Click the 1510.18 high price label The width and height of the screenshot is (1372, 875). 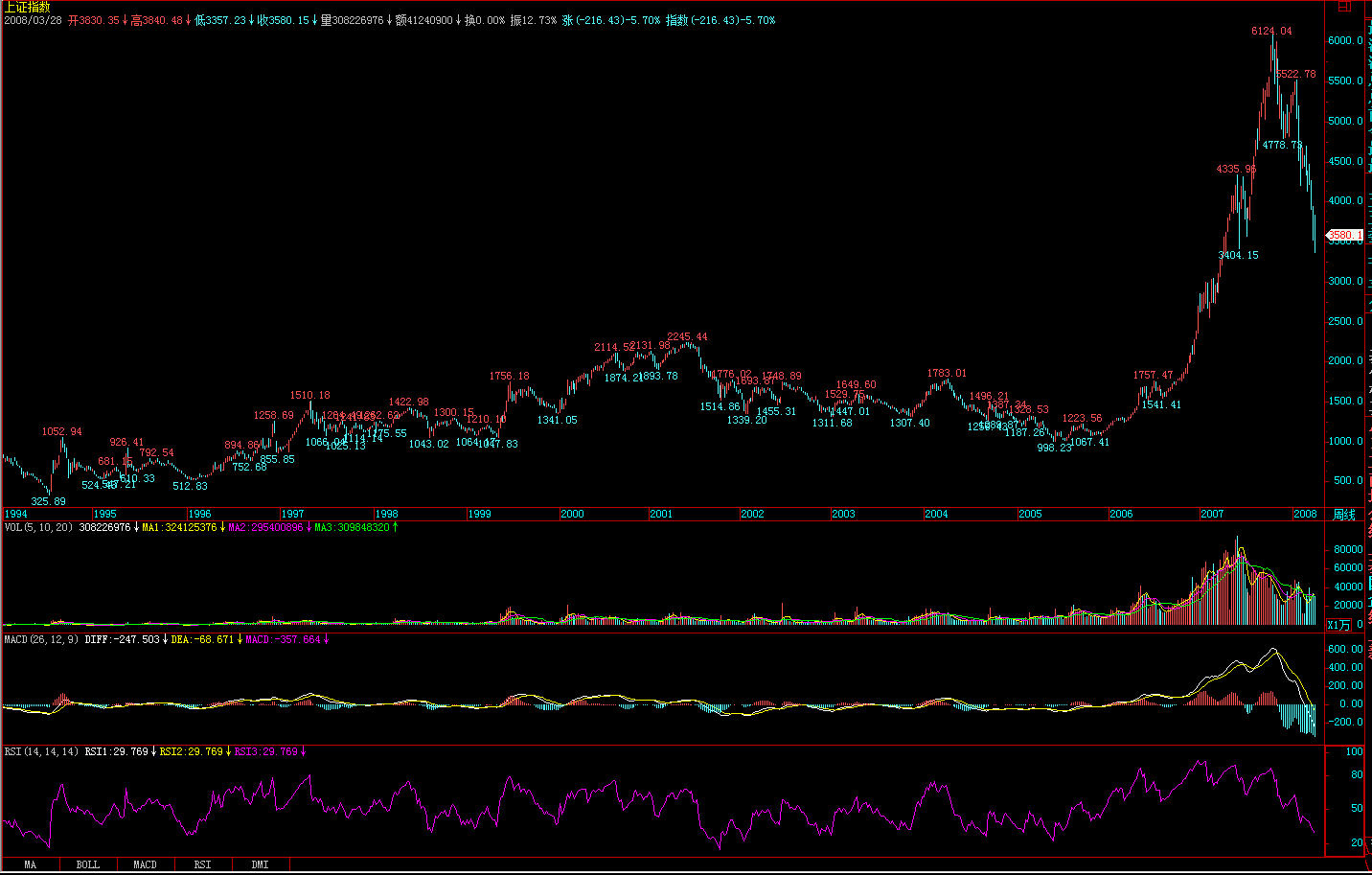click(x=310, y=396)
